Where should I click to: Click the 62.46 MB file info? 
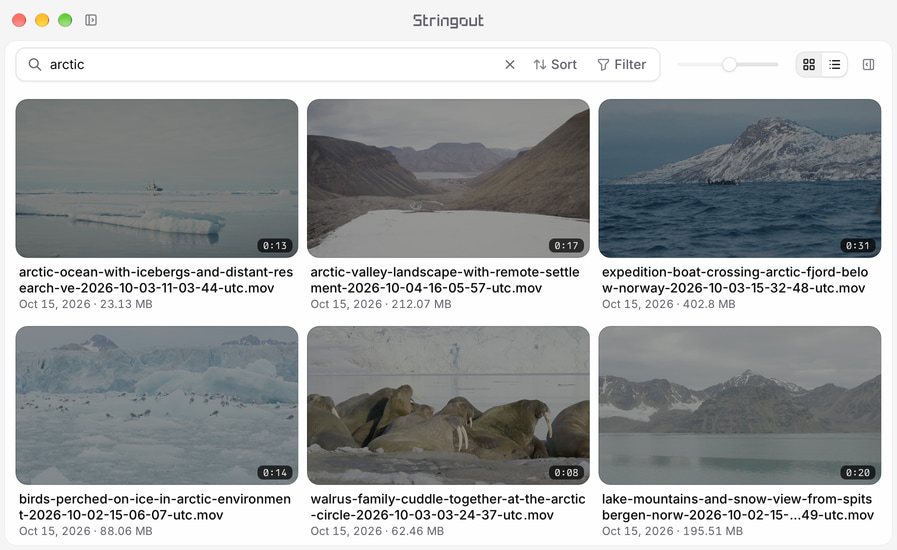pyautogui.click(x=377, y=532)
